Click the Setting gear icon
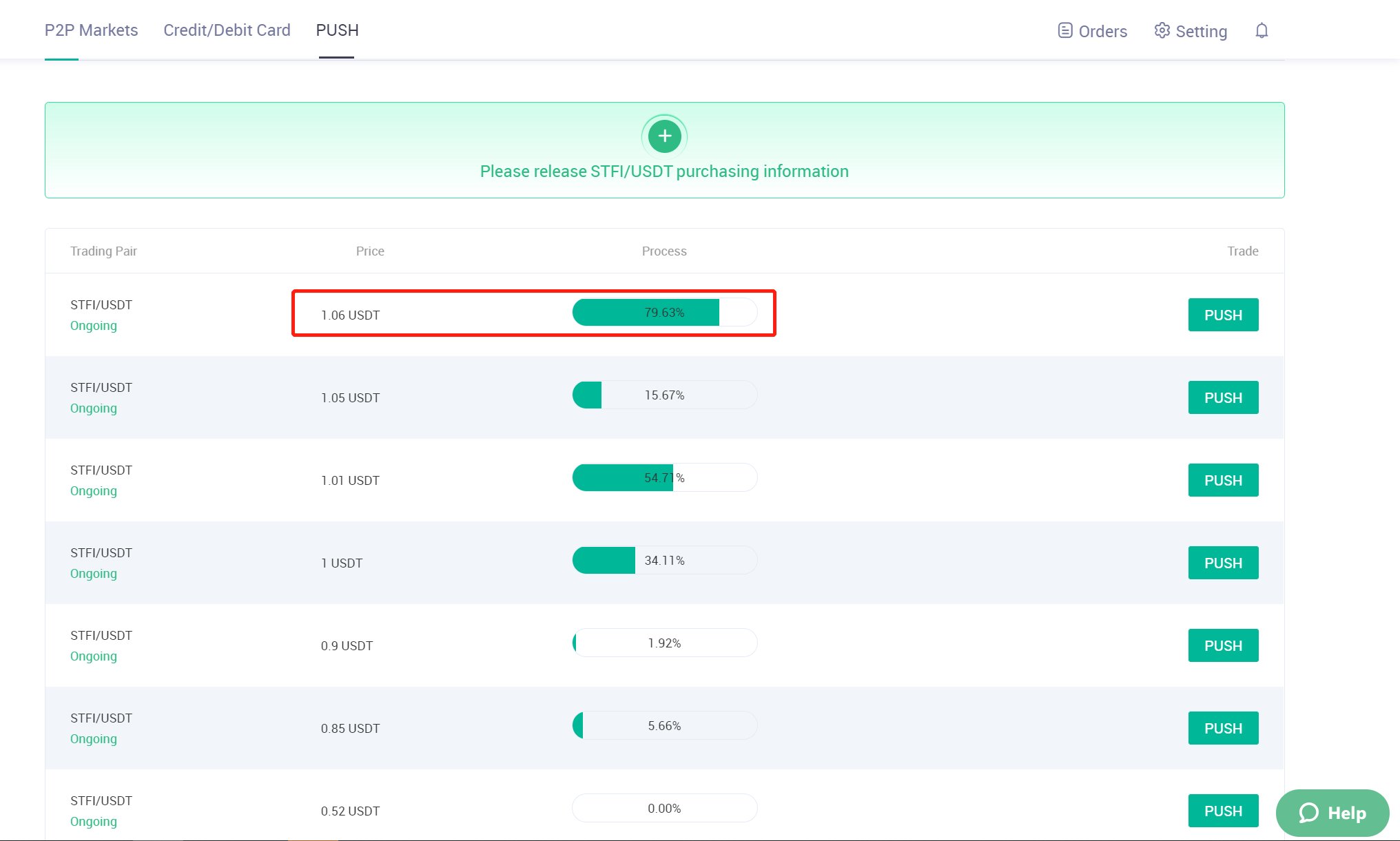Viewport: 1400px width, 841px height. click(x=1162, y=31)
